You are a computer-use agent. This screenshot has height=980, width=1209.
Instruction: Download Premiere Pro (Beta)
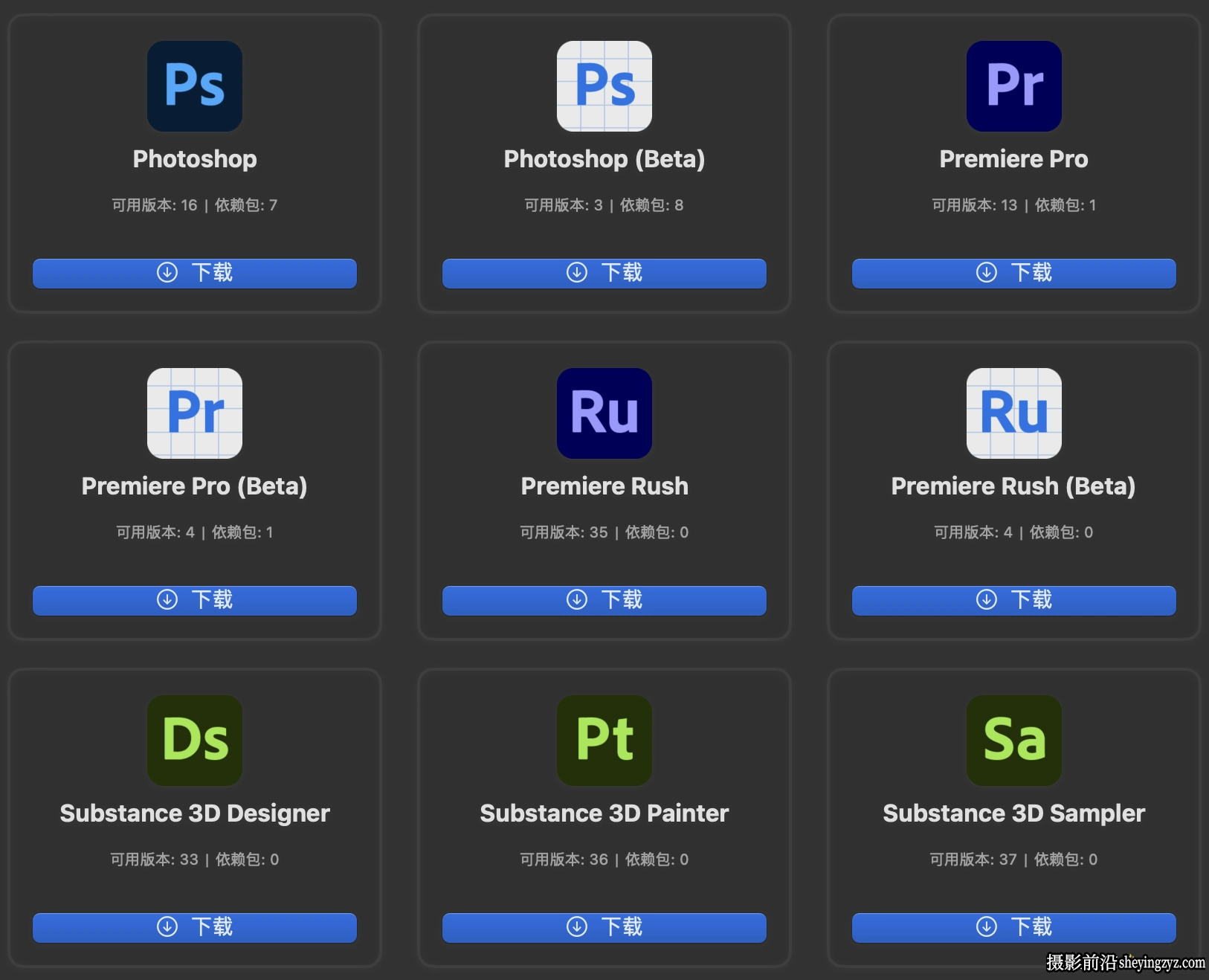point(195,600)
